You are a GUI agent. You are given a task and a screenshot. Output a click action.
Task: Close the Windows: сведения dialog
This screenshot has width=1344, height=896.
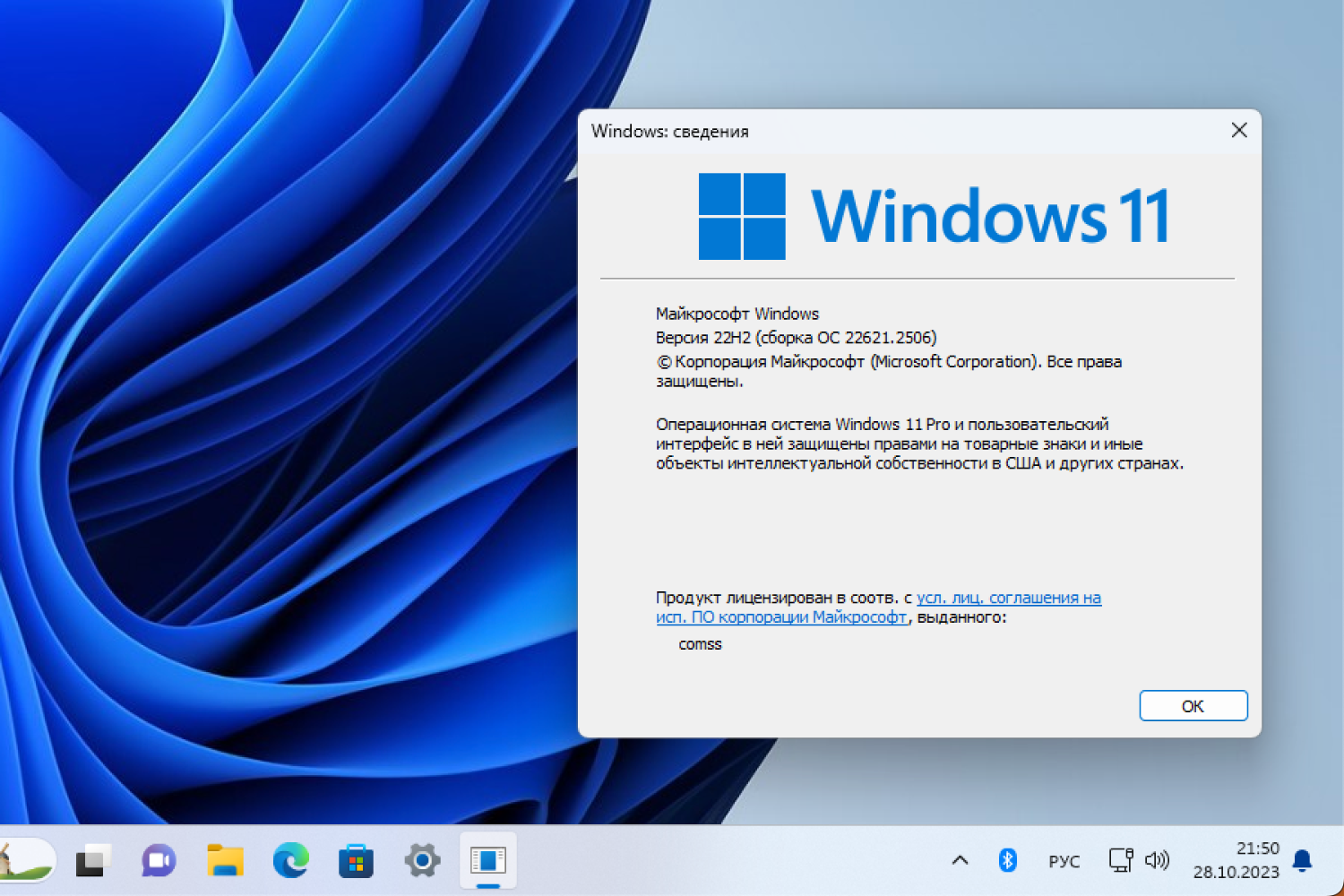pos(1239,130)
